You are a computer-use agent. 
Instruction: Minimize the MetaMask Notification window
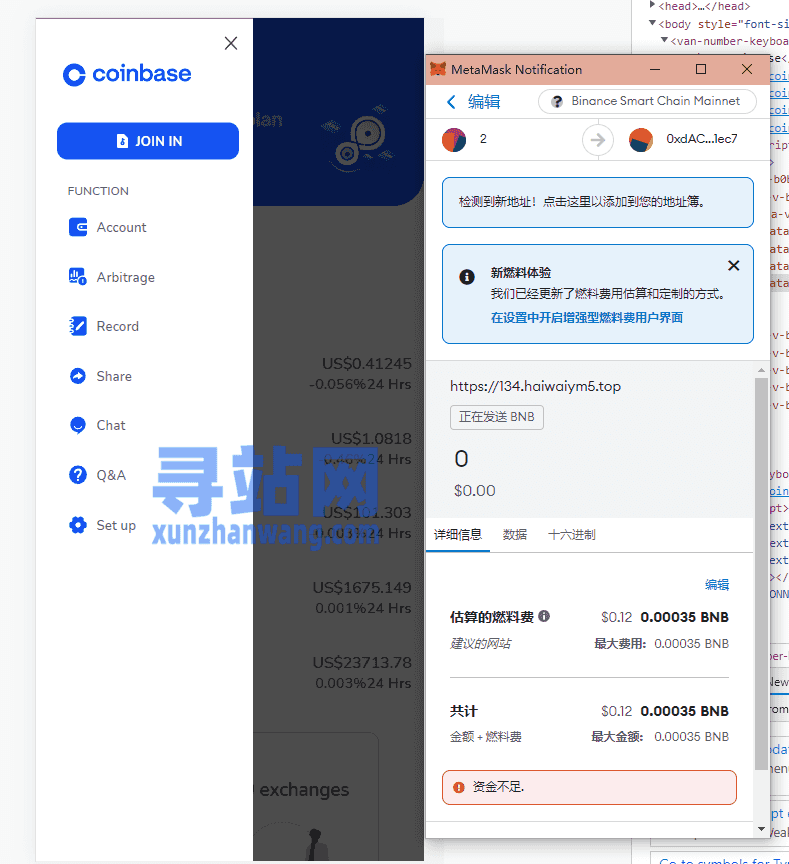pos(655,69)
